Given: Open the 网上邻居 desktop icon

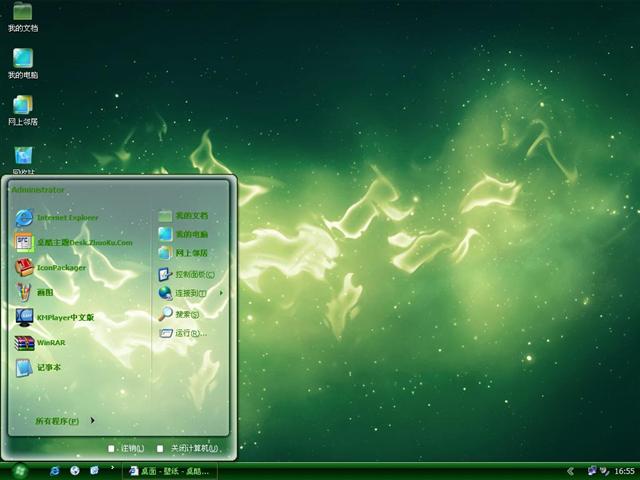Looking at the screenshot, I should (23, 111).
